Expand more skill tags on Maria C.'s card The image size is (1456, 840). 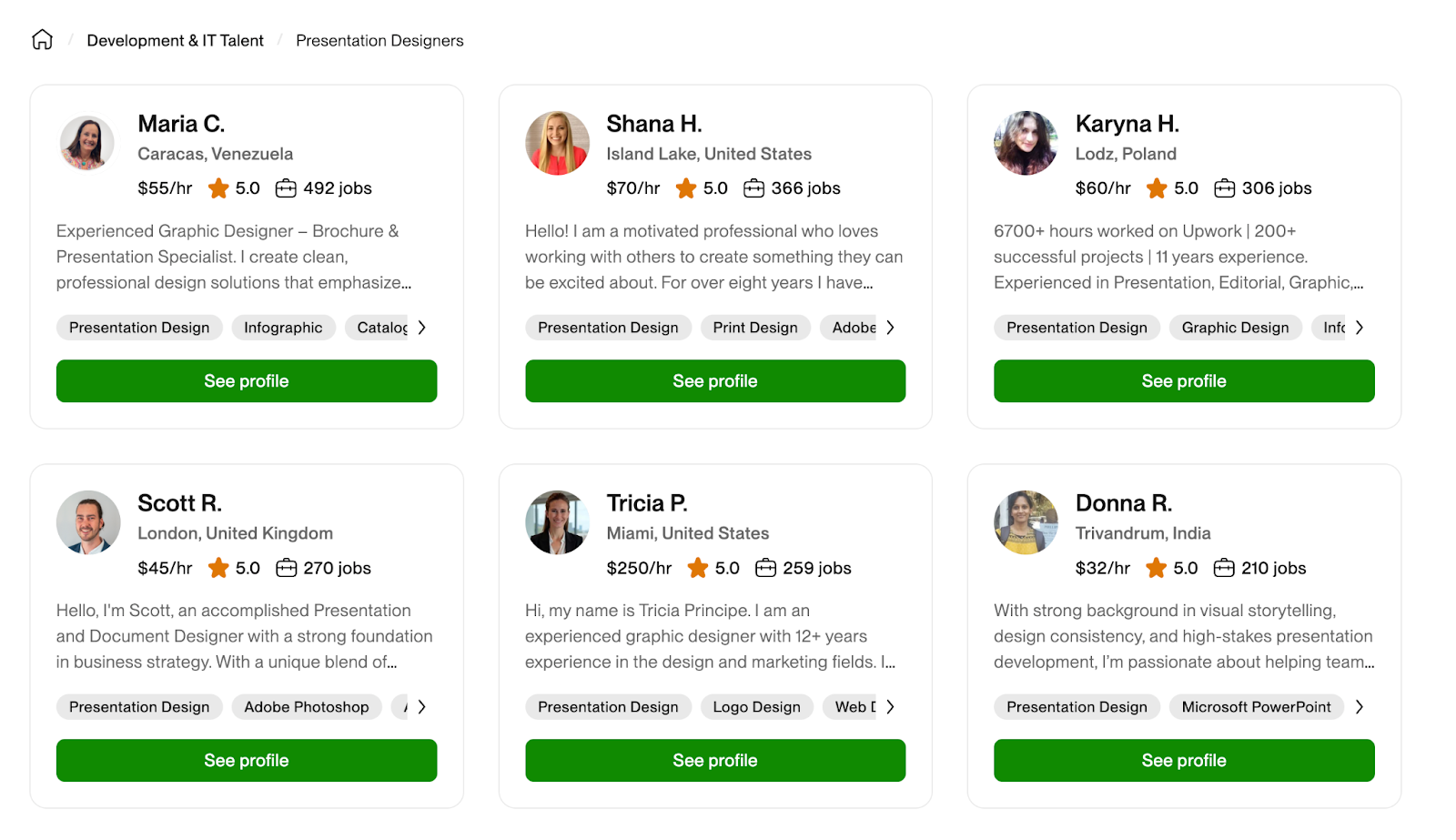[421, 328]
